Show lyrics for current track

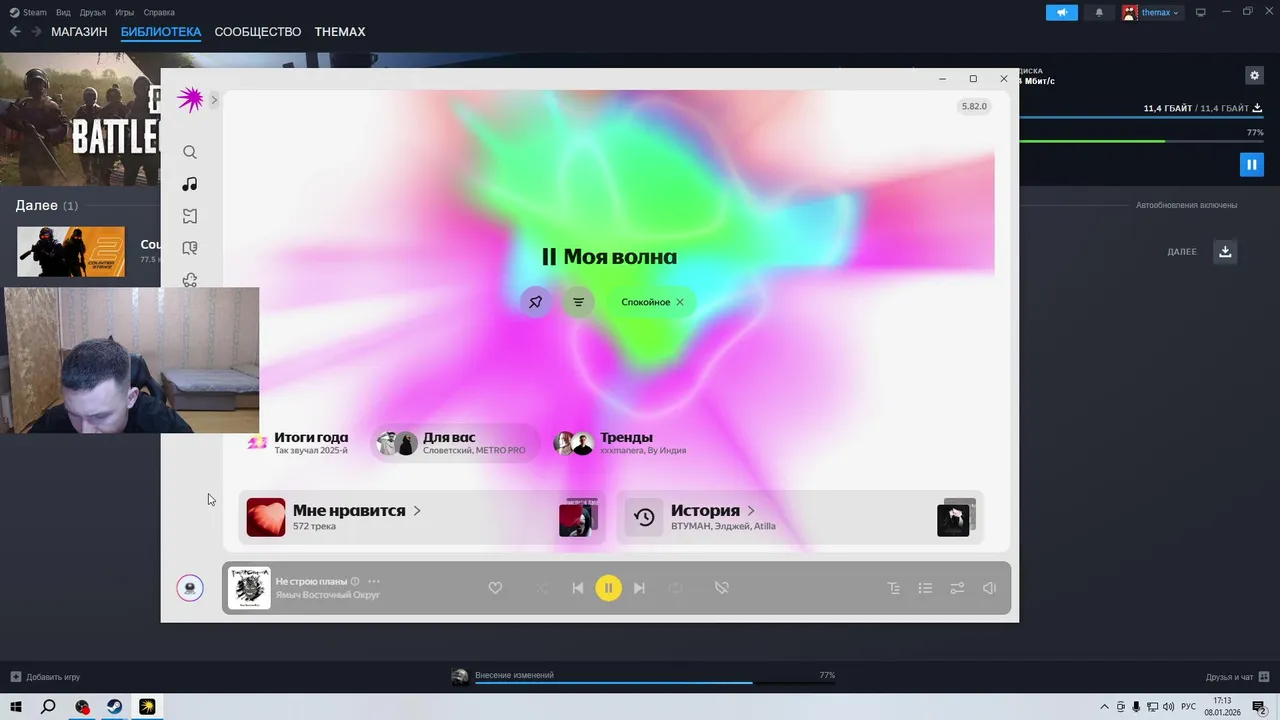click(x=894, y=588)
